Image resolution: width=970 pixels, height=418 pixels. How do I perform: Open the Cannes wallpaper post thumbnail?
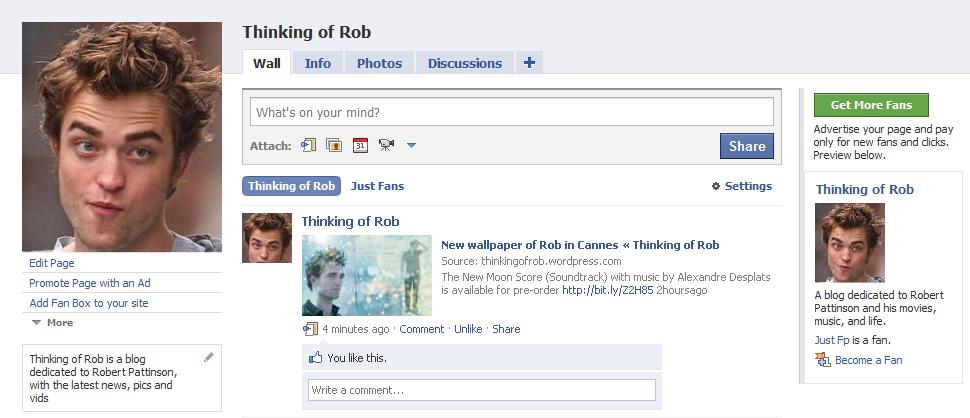click(367, 275)
